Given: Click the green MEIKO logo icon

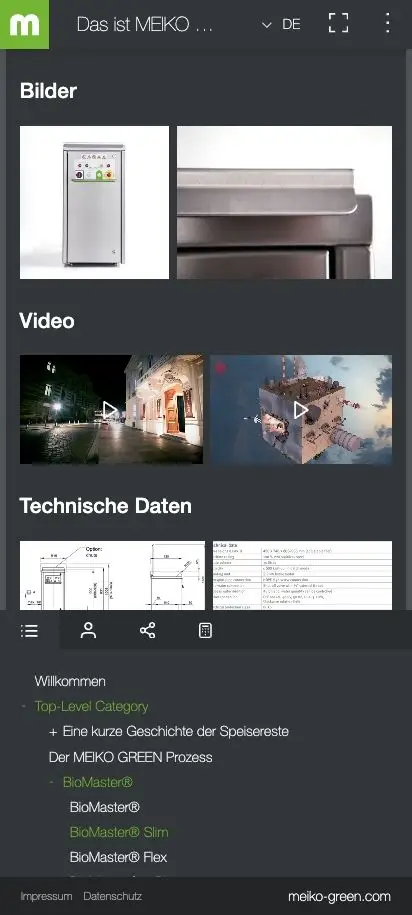Looking at the screenshot, I should 25,25.
